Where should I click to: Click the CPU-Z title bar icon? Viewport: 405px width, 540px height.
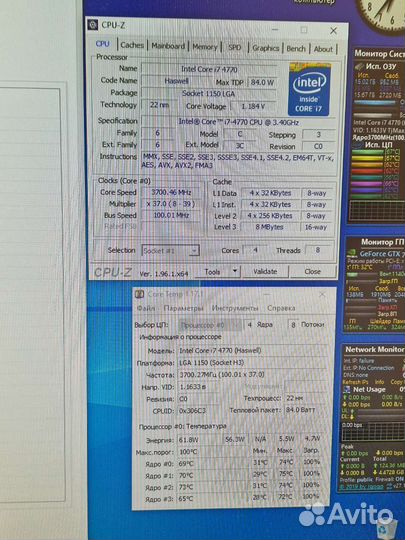pos(93,25)
